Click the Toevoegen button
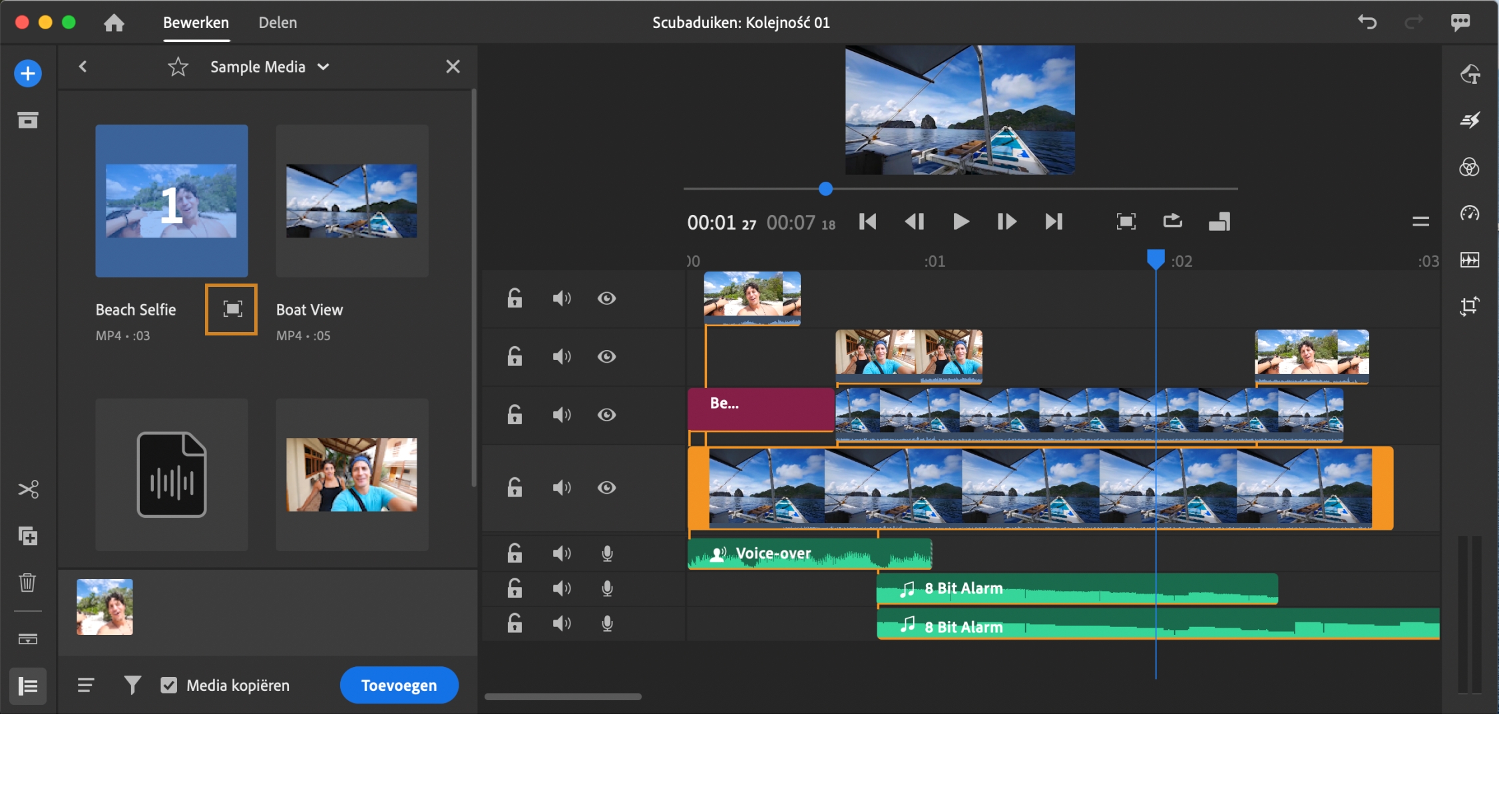This screenshot has height=812, width=1499. coord(399,685)
